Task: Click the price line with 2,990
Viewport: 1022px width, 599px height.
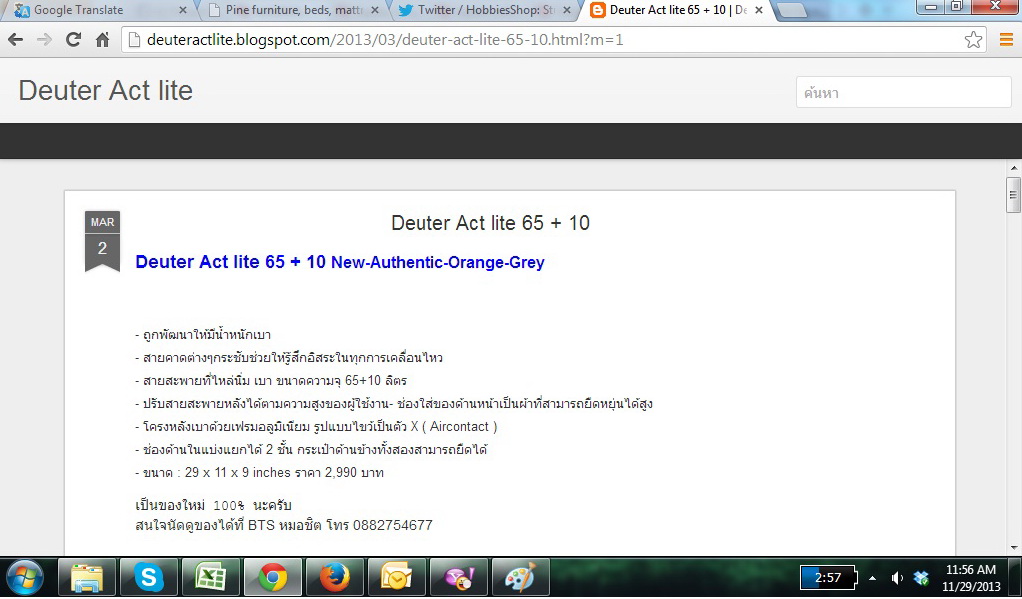Action: (259, 473)
